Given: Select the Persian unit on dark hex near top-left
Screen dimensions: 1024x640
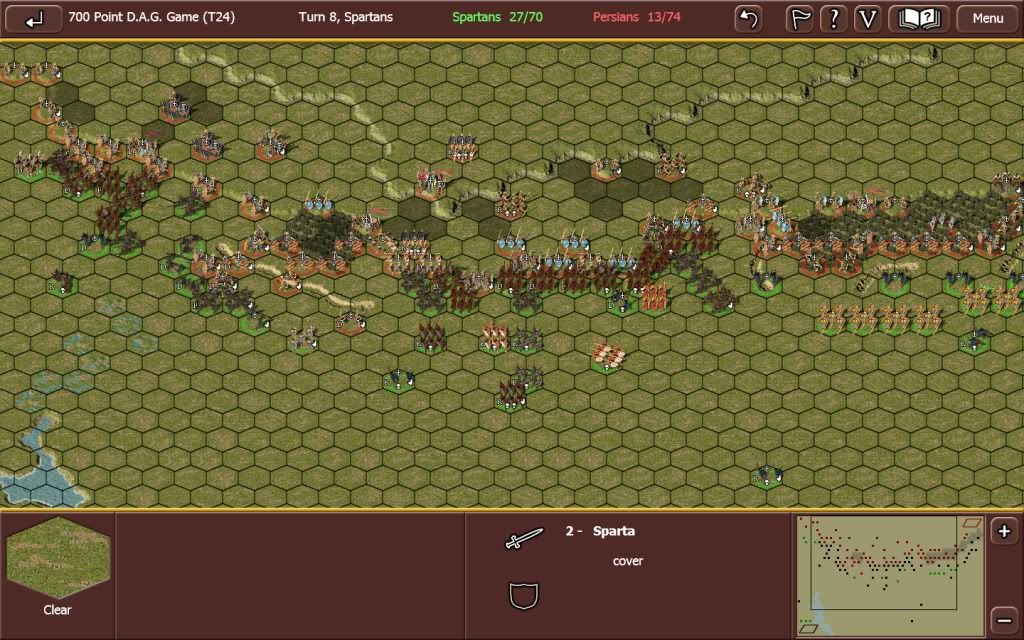Looking at the screenshot, I should click(175, 108).
